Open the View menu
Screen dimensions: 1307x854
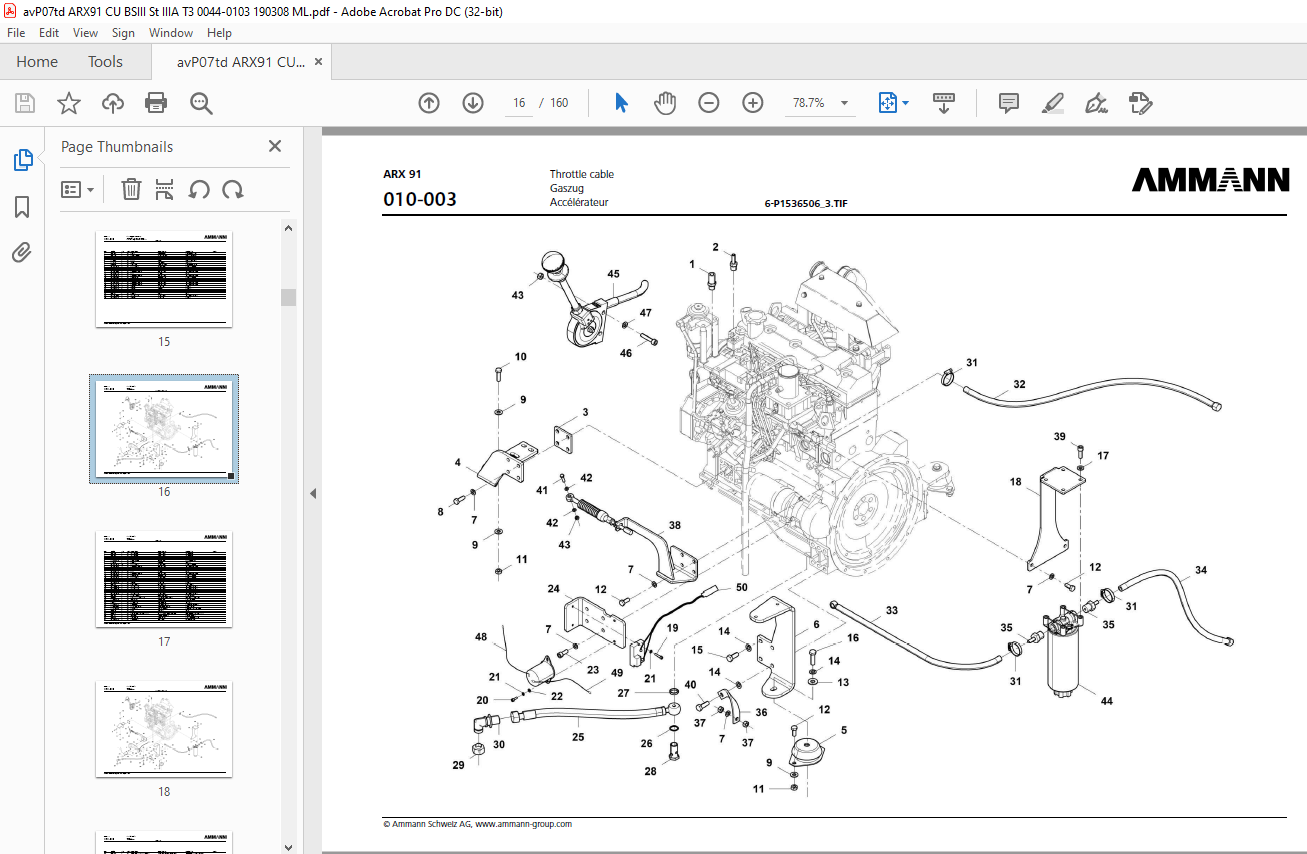(85, 33)
